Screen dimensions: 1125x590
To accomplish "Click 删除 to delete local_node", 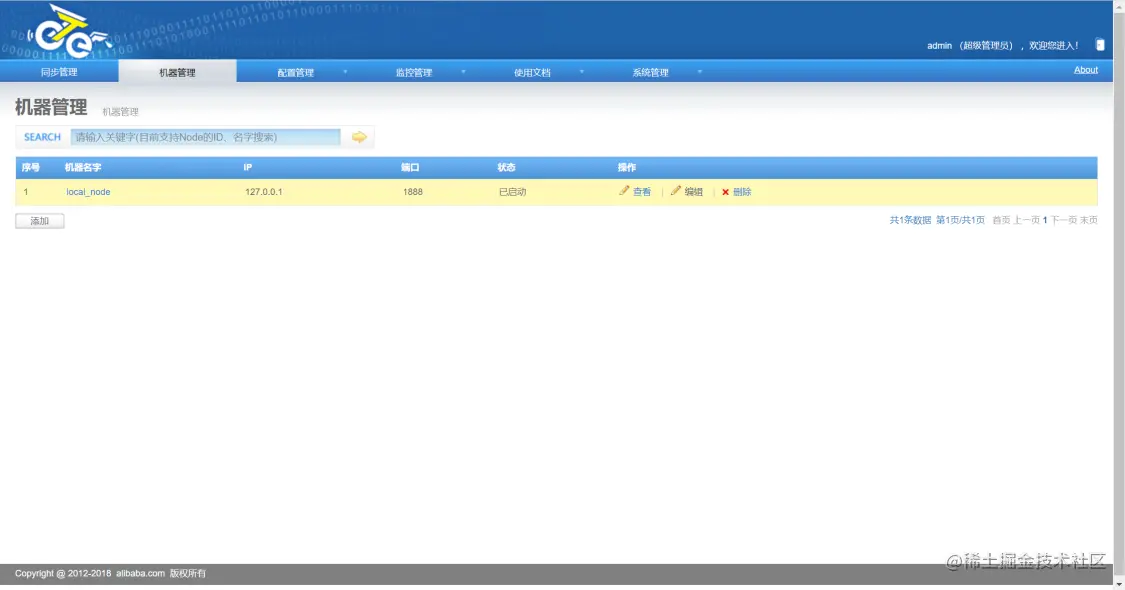I will (742, 192).
